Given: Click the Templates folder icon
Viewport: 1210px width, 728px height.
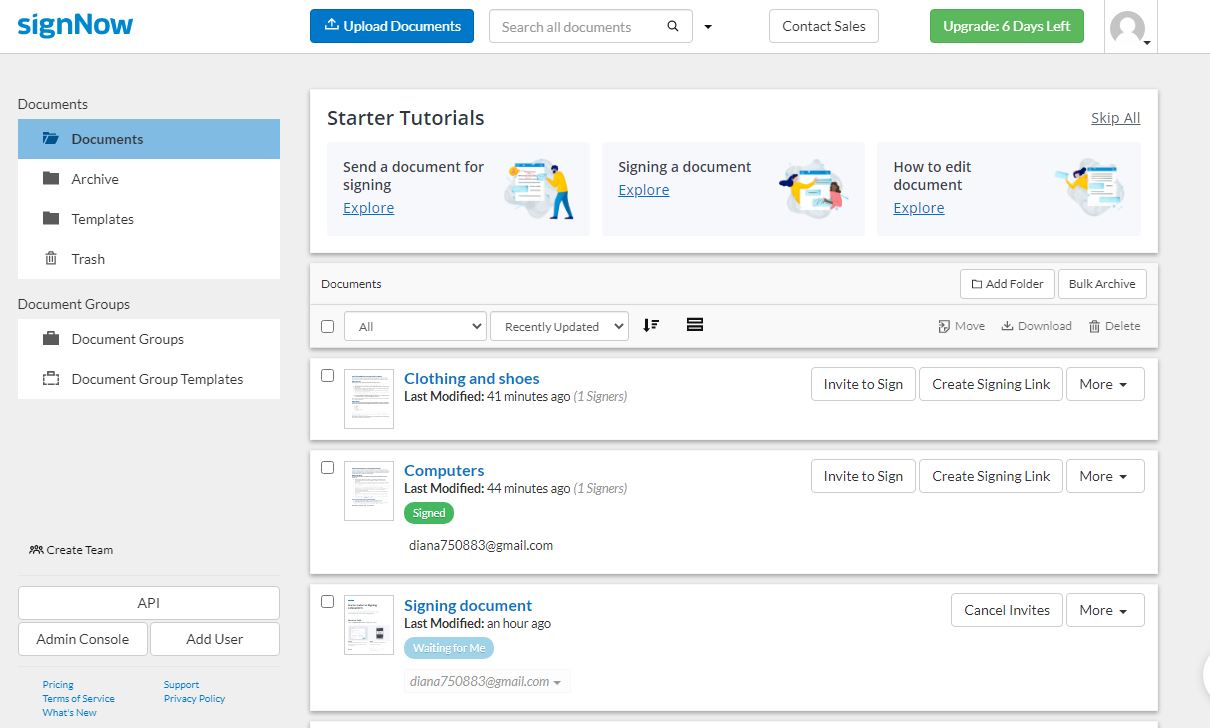Looking at the screenshot, I should tap(51, 219).
